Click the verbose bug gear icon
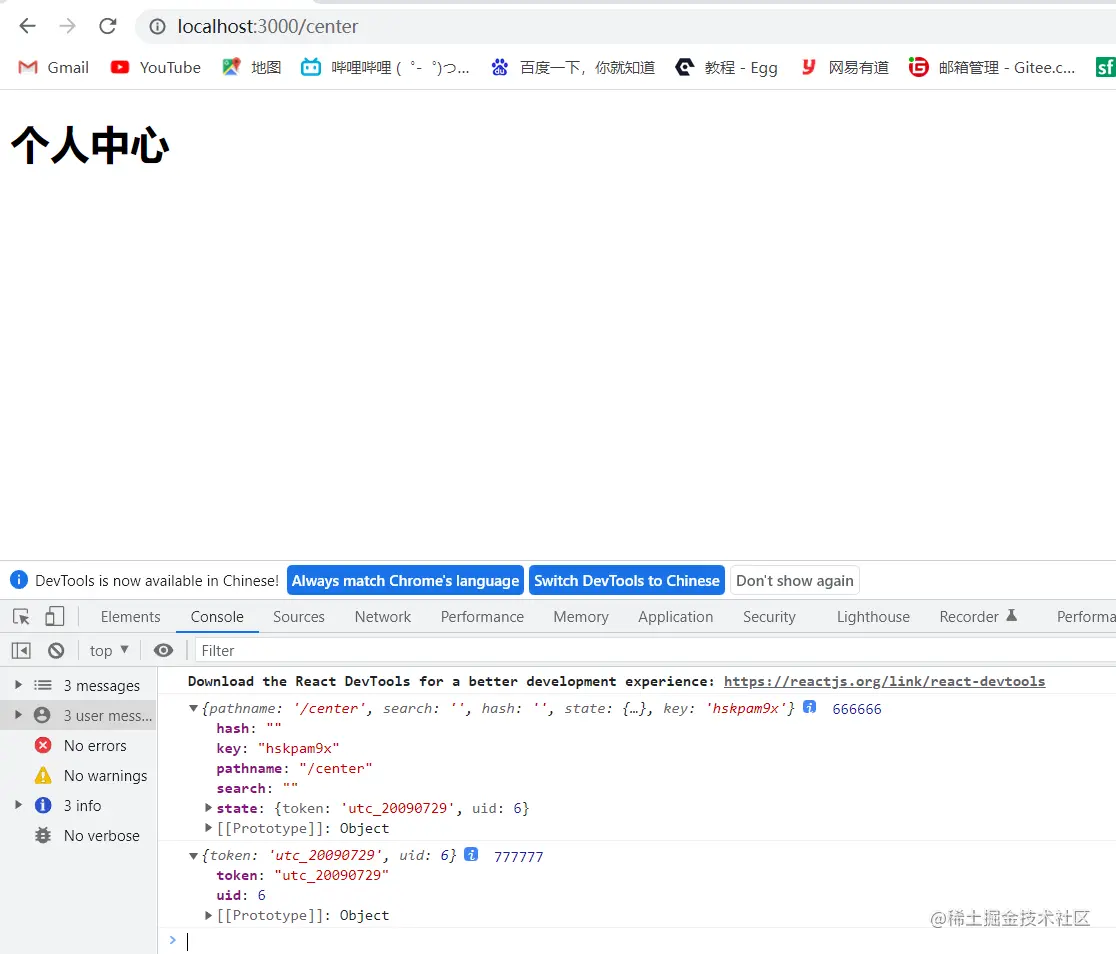The width and height of the screenshot is (1116, 954). coord(43,834)
